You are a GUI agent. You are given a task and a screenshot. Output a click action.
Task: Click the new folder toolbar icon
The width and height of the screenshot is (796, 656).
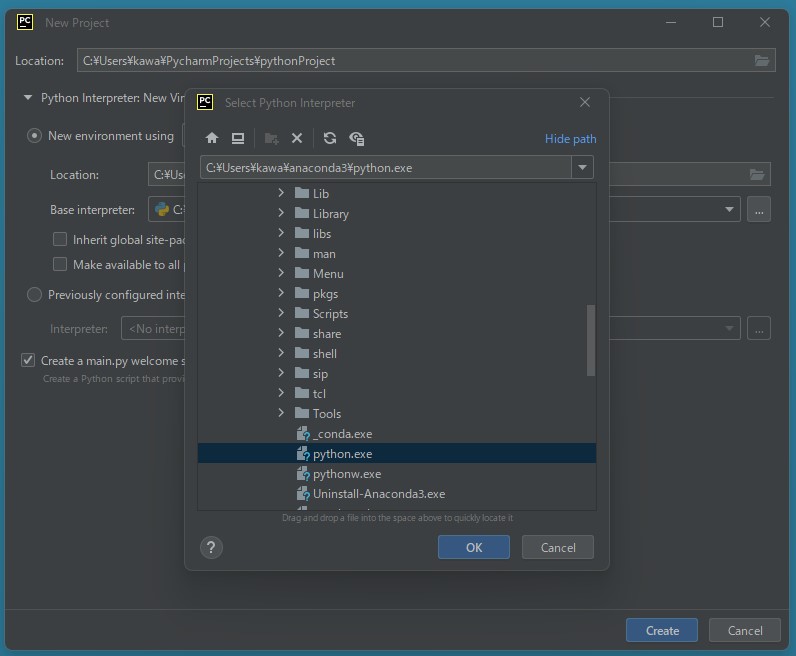272,138
